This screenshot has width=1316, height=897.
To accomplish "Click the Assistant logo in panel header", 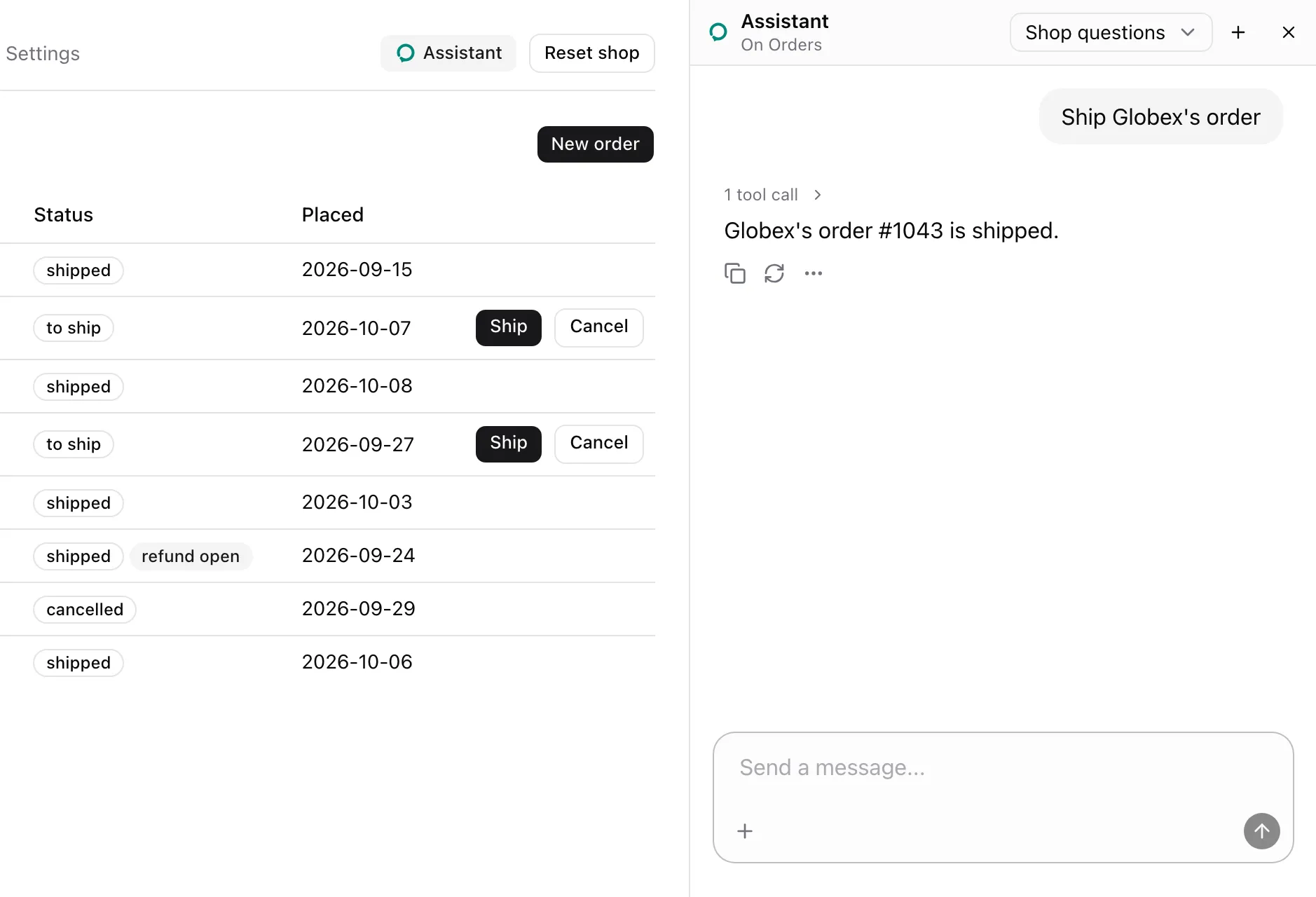I will (x=718, y=32).
